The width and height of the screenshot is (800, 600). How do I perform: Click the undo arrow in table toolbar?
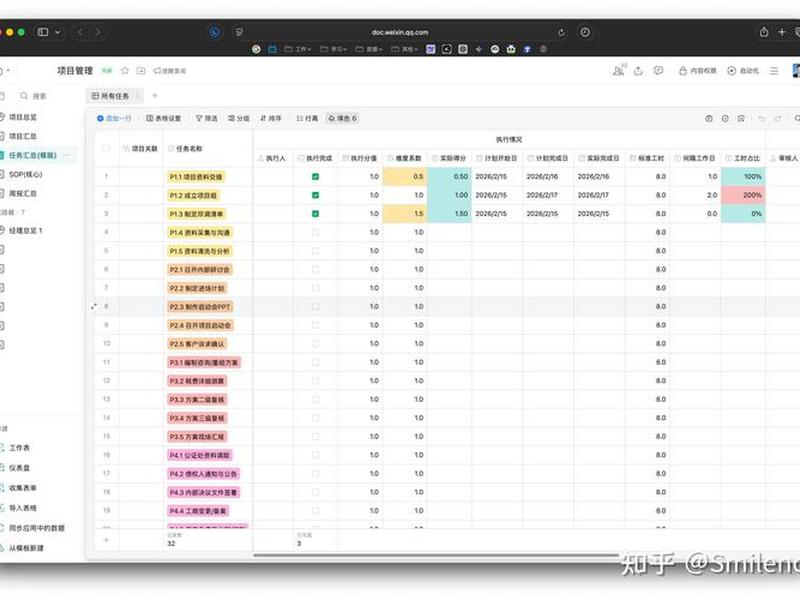coord(761,118)
